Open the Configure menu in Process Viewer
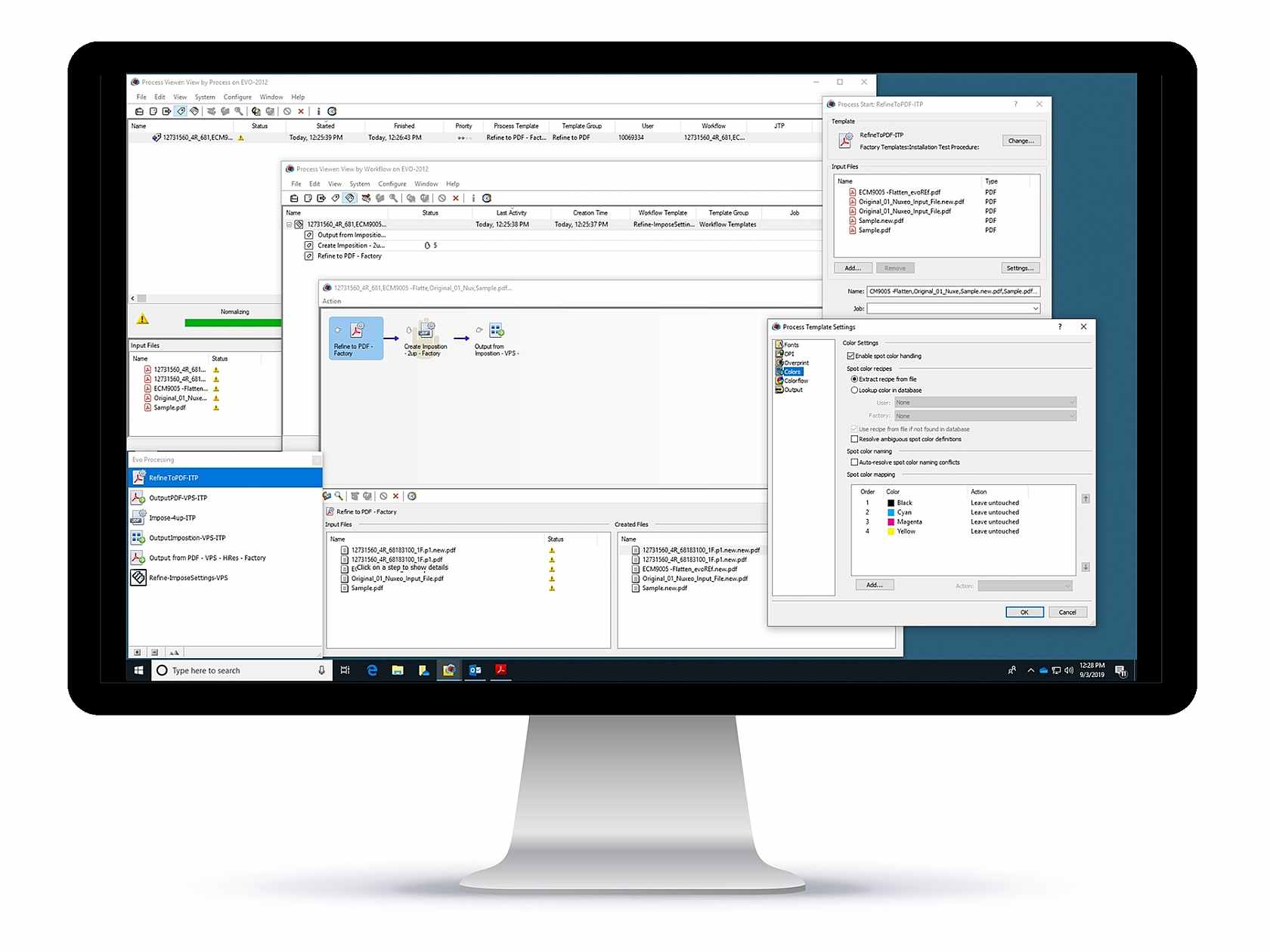The width and height of the screenshot is (1270, 952). pyautogui.click(x=237, y=97)
